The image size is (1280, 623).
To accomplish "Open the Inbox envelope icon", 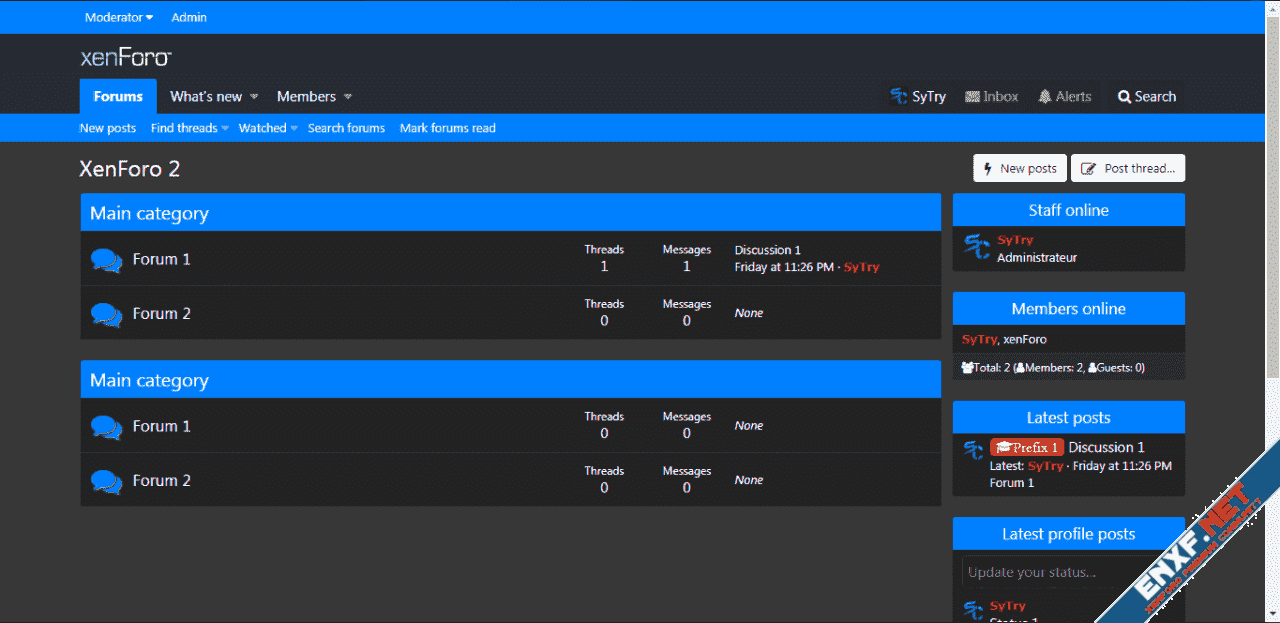I will click(972, 97).
